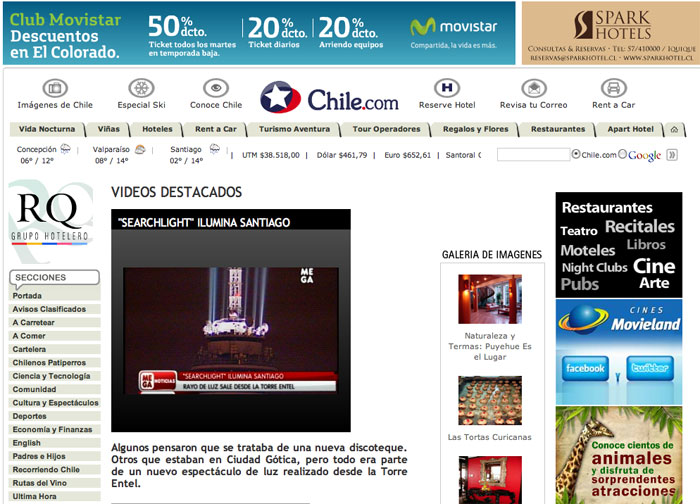The image size is (700, 504).
Task: Open the Apart Hotel tab
Action: pyautogui.click(x=630, y=129)
